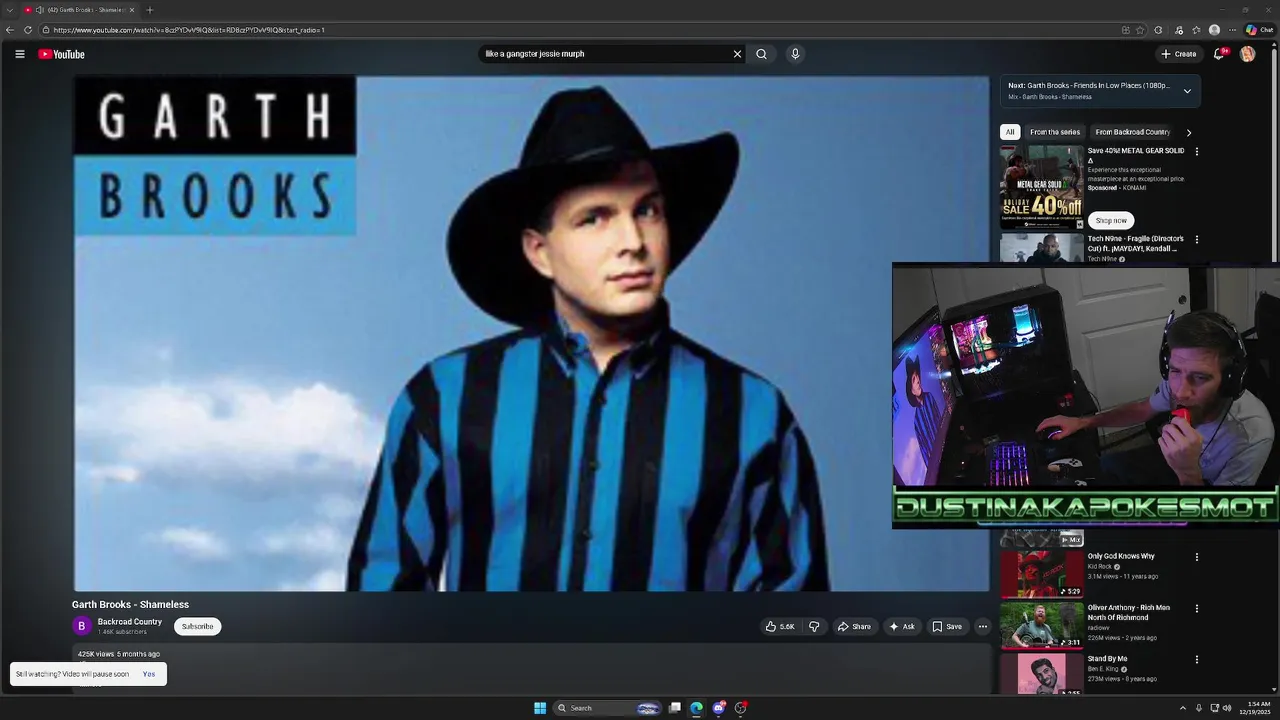
Task: Open the Backroad Country channel name link
Action: pos(130,622)
